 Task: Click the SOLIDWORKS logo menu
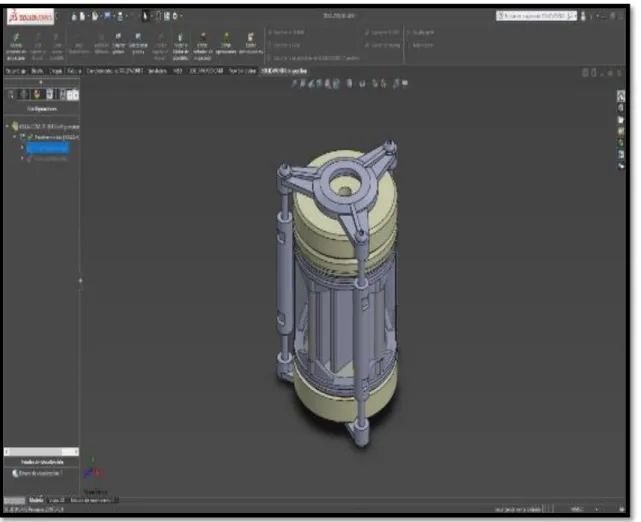31,16
